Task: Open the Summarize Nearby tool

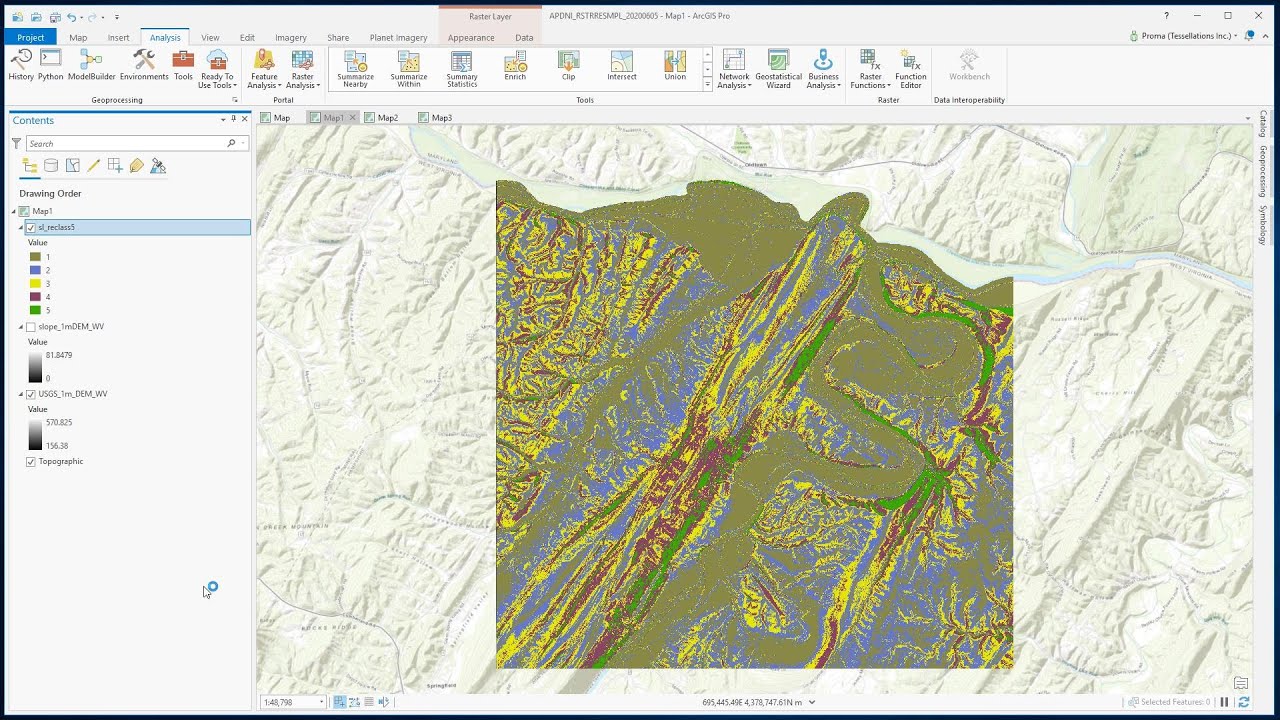Action: pos(355,69)
